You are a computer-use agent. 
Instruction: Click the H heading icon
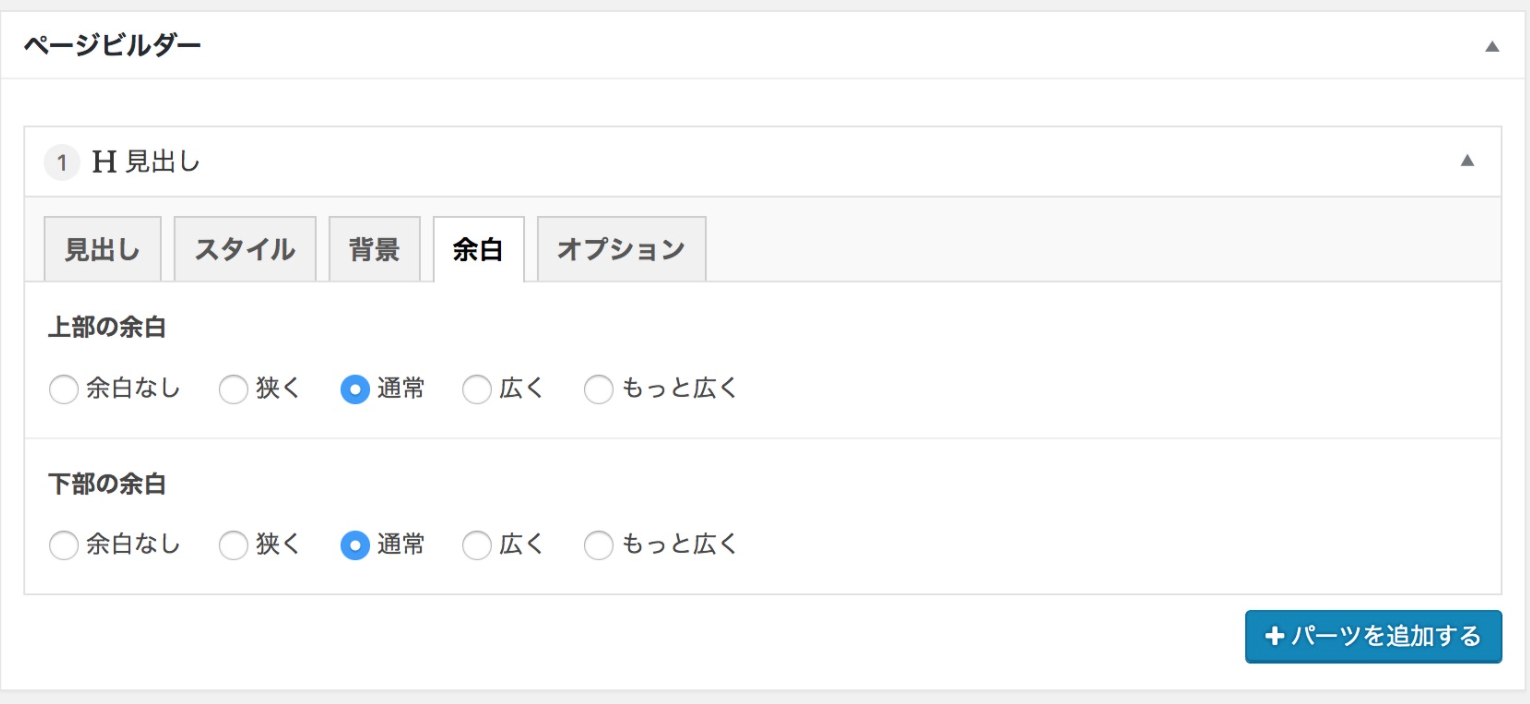pyautogui.click(x=104, y=163)
